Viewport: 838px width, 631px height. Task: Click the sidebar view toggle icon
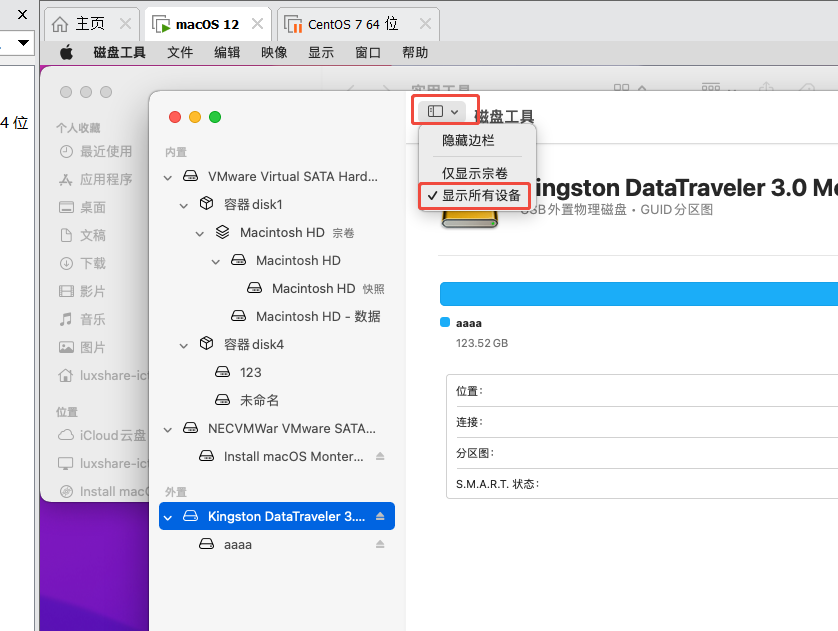point(436,111)
